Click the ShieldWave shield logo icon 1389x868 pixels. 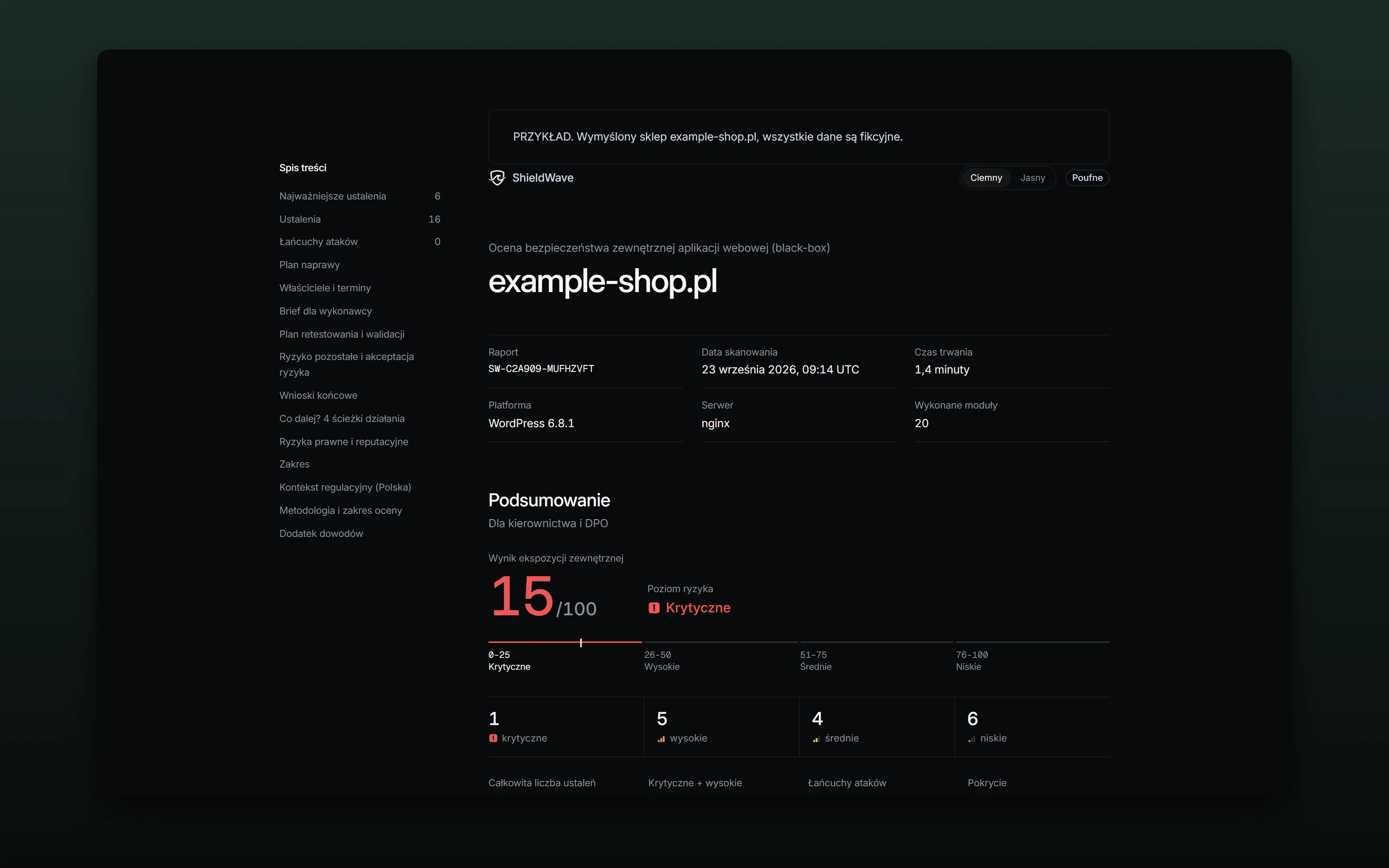(497, 178)
